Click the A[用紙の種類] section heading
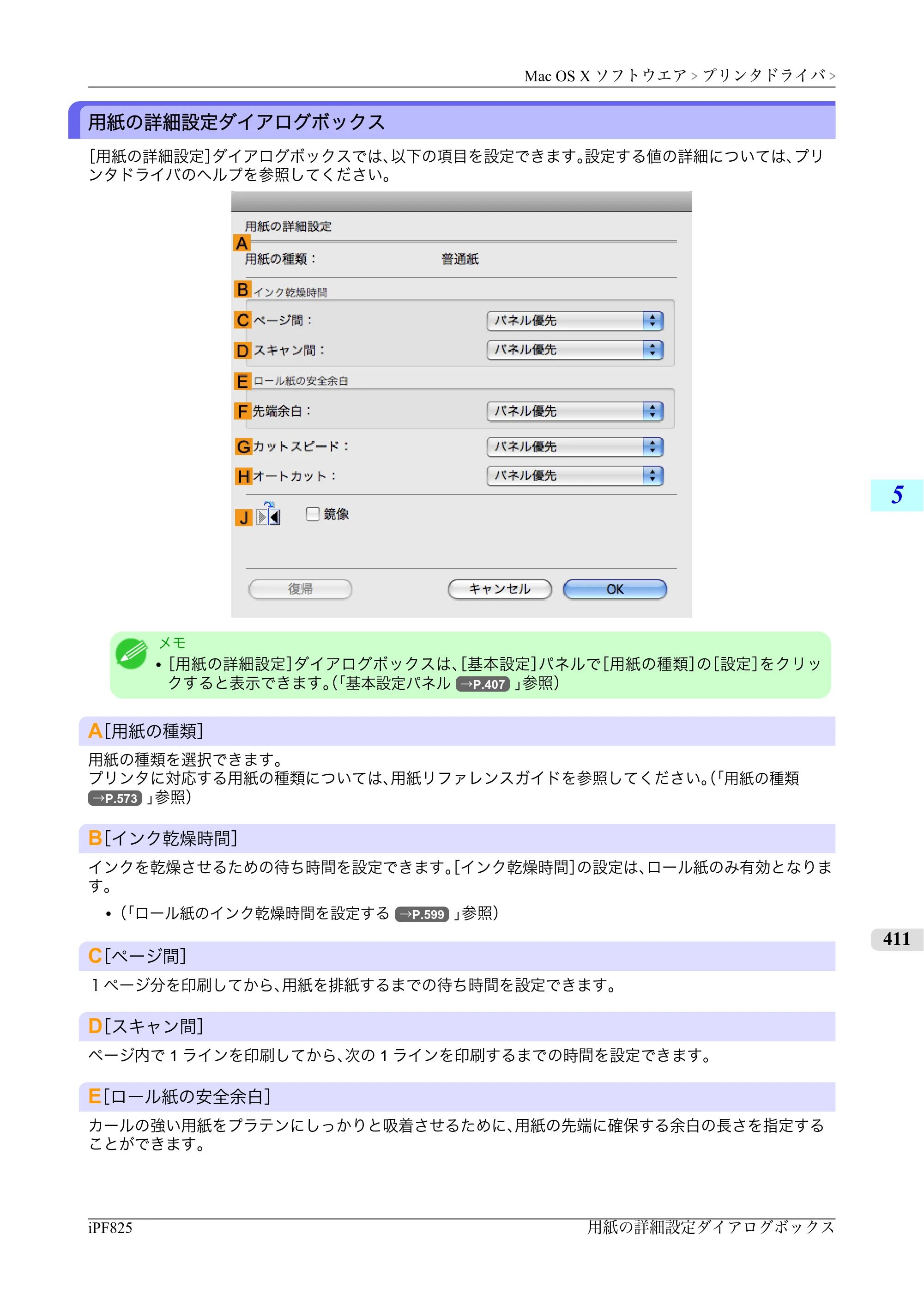 point(457,731)
